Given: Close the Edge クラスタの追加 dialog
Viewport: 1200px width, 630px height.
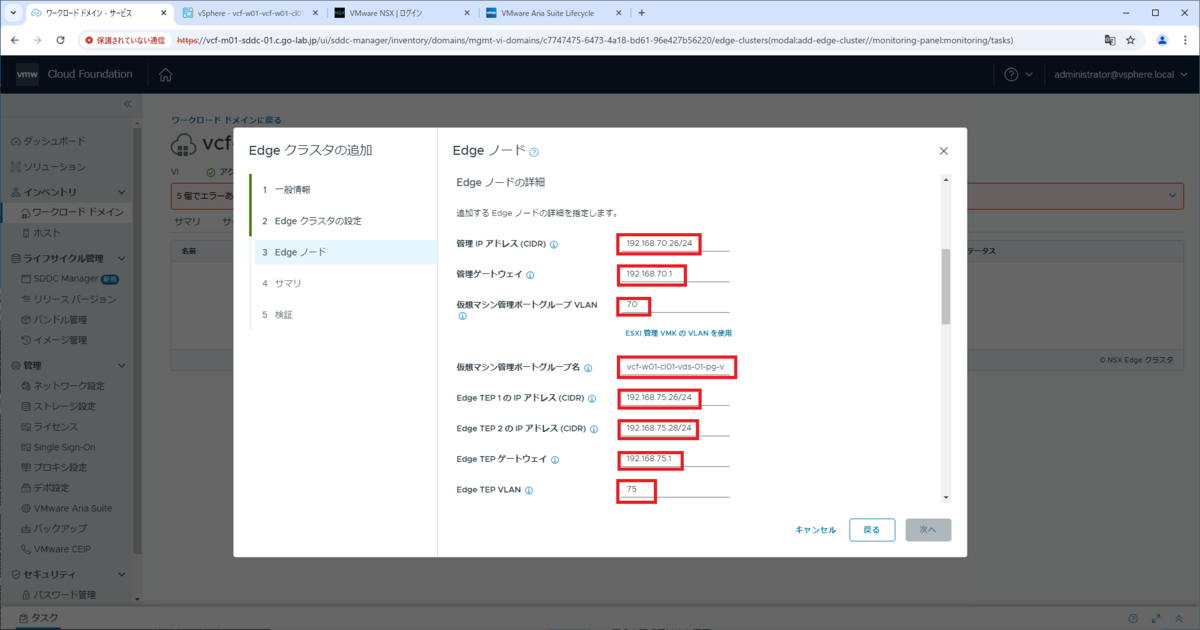Looking at the screenshot, I should (943, 151).
